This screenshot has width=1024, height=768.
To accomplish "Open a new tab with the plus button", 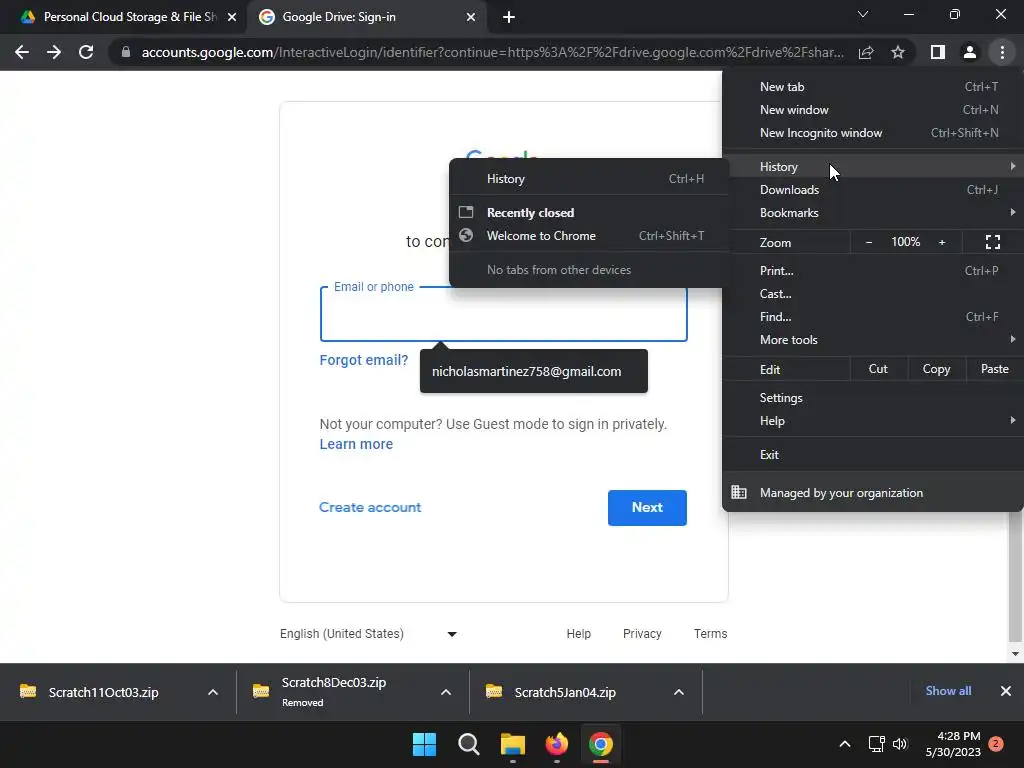I will coord(509,17).
